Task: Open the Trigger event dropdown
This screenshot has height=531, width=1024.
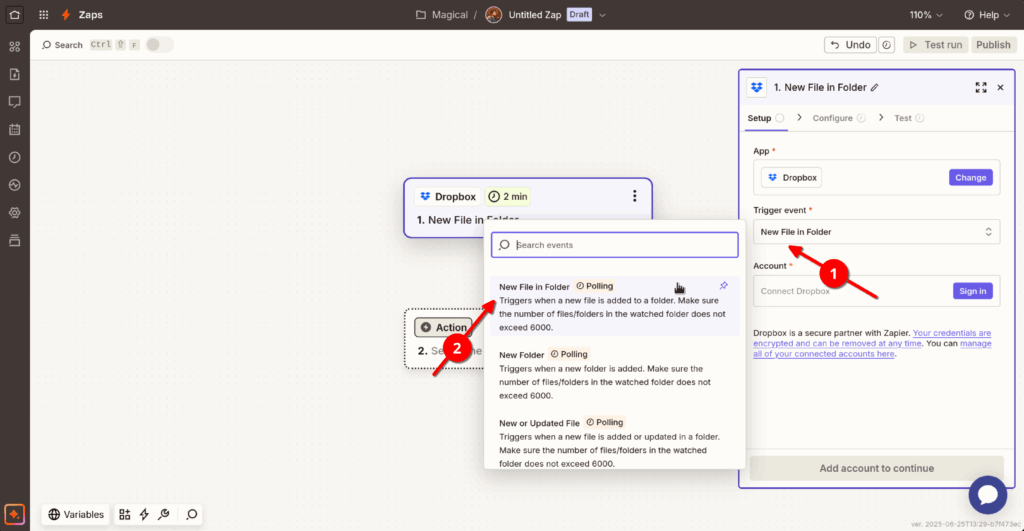Action: pyautogui.click(x=876, y=232)
